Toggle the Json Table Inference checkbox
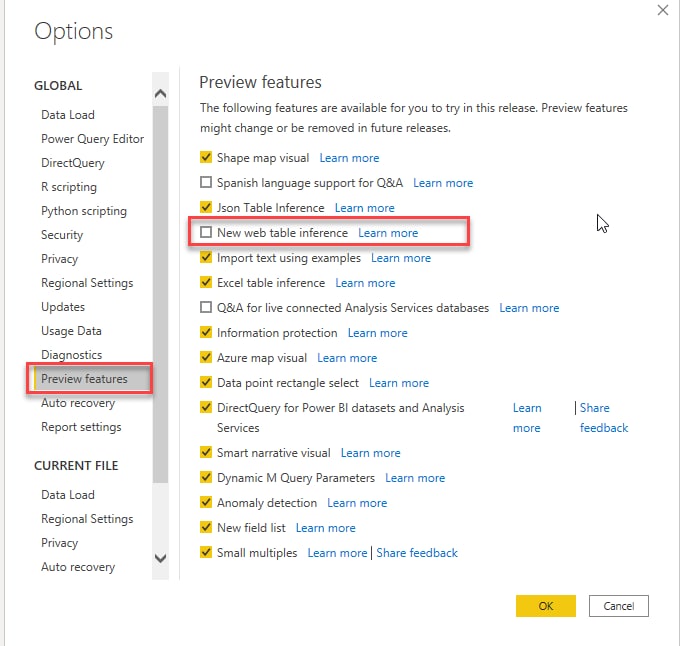 (x=206, y=207)
